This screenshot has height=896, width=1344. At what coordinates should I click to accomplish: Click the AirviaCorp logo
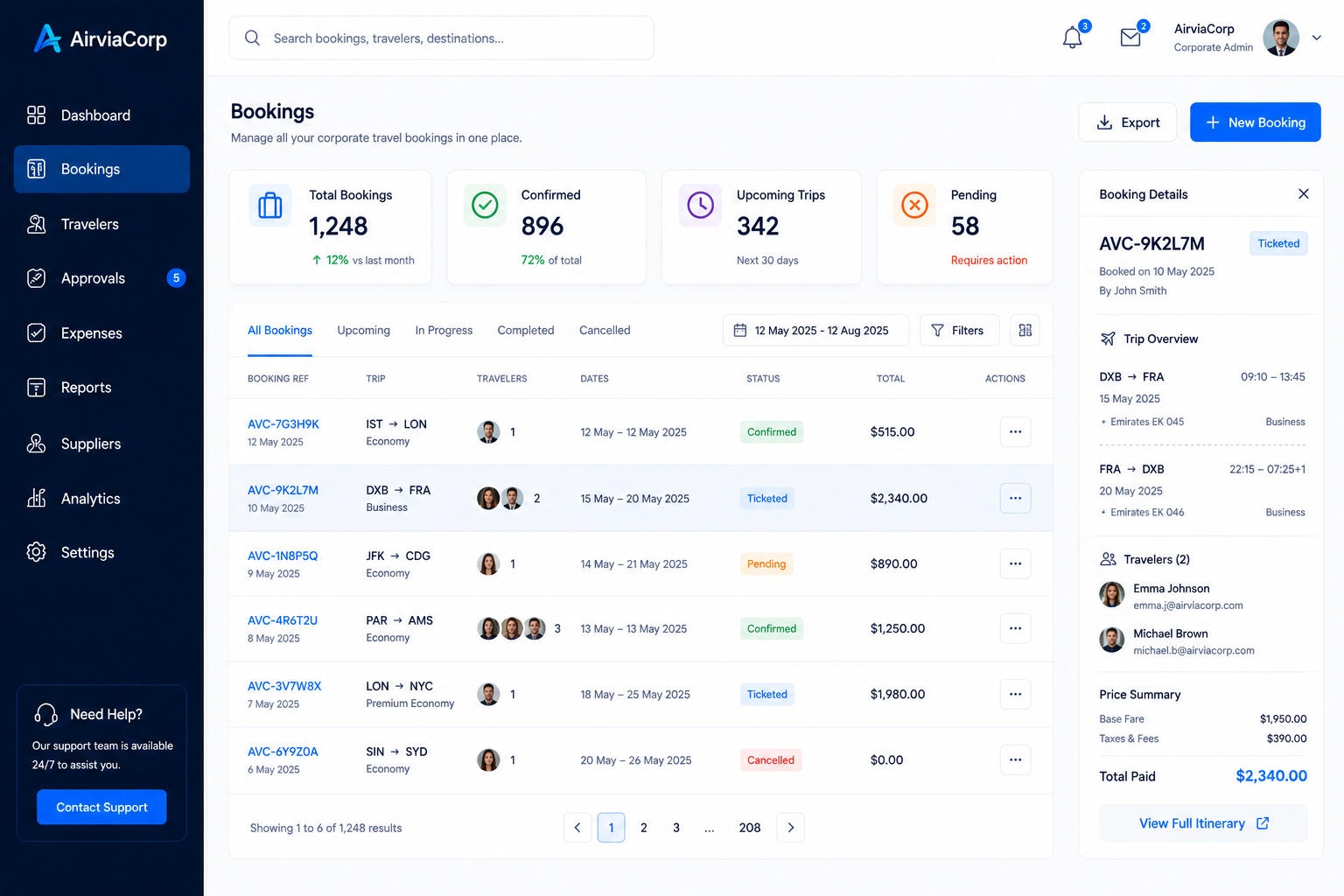click(100, 38)
